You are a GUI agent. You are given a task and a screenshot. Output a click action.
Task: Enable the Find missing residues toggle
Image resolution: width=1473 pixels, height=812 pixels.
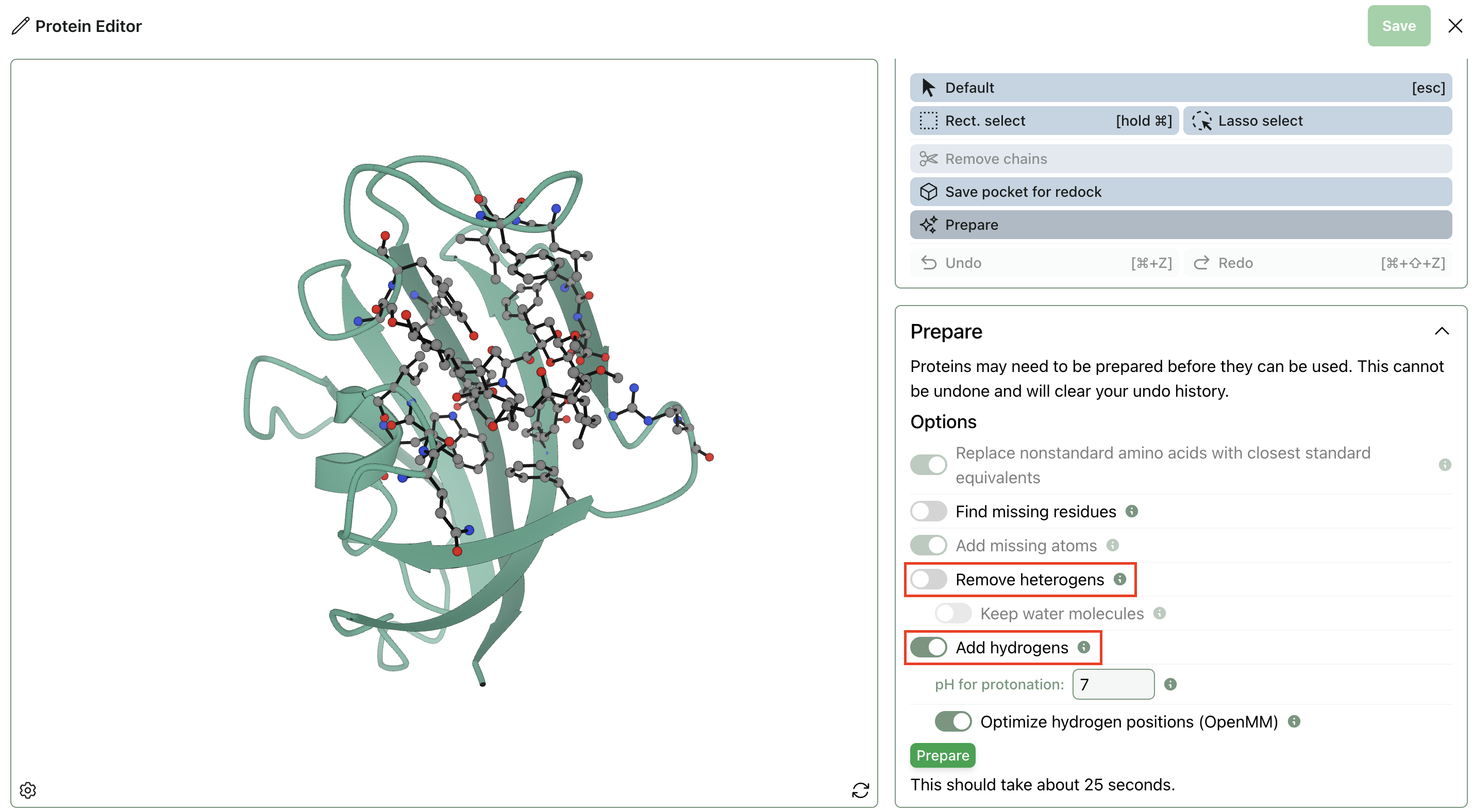928,511
